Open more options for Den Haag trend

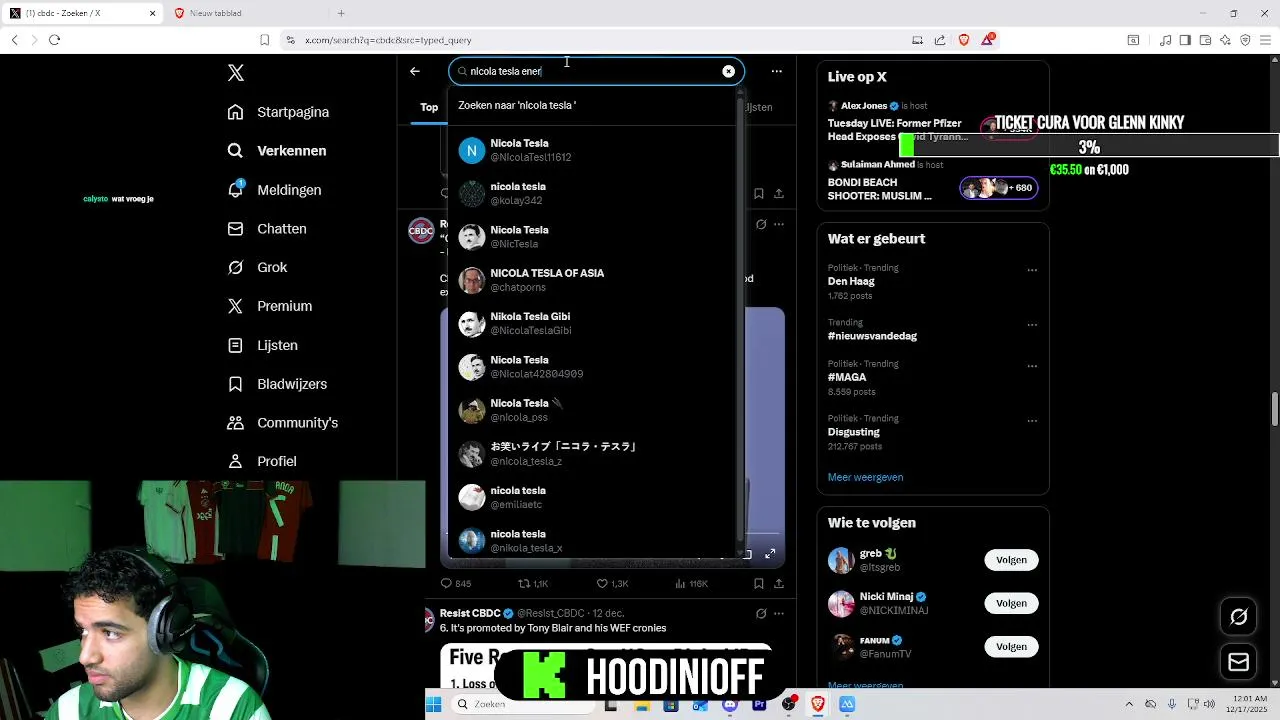[x=1032, y=270]
